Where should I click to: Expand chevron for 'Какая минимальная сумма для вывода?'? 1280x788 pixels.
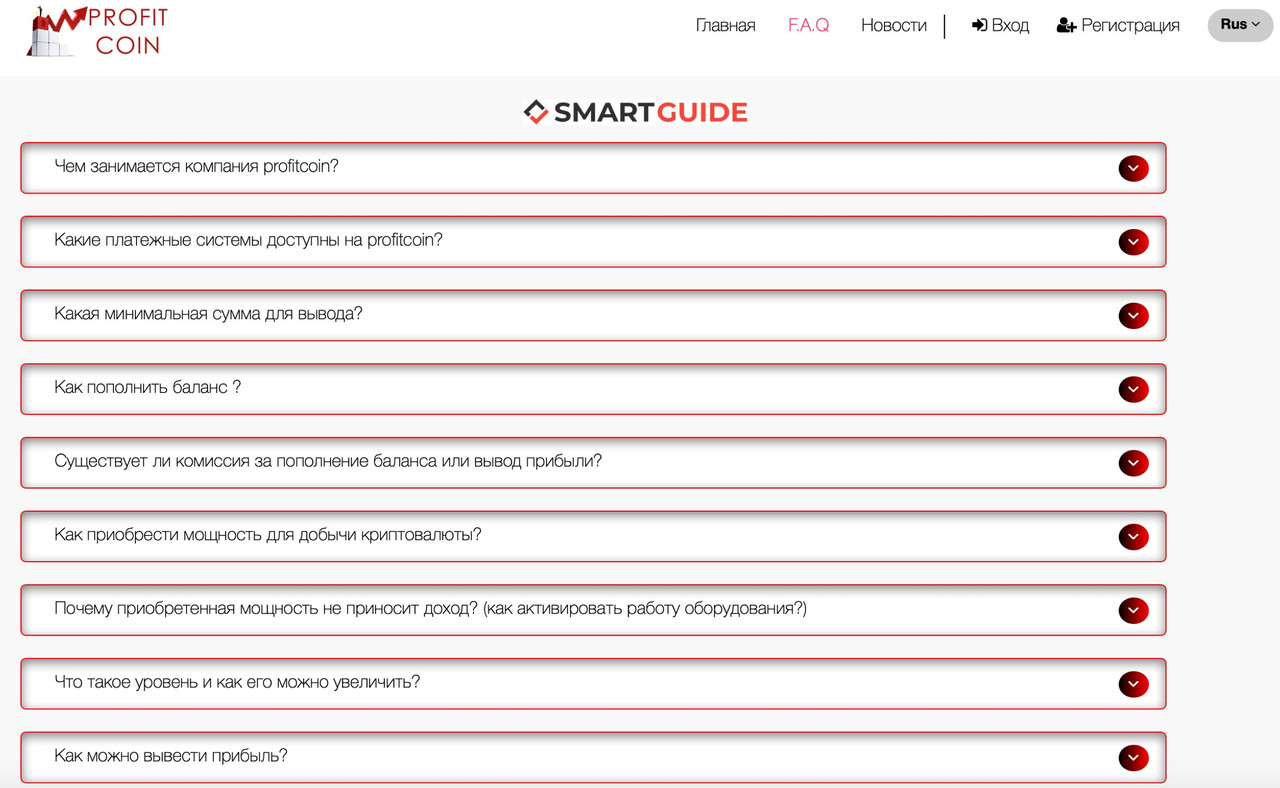(x=1133, y=316)
